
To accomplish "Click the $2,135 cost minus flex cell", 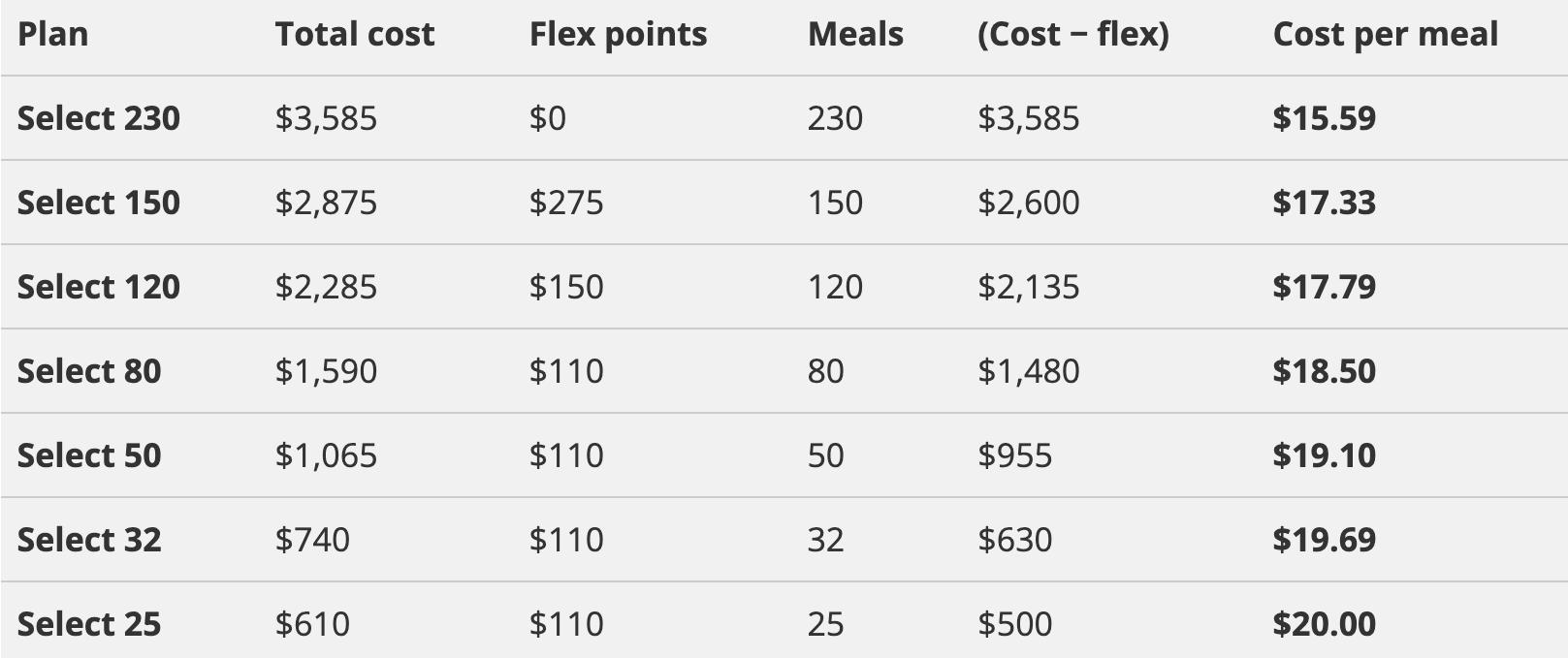I will [x=1028, y=287].
